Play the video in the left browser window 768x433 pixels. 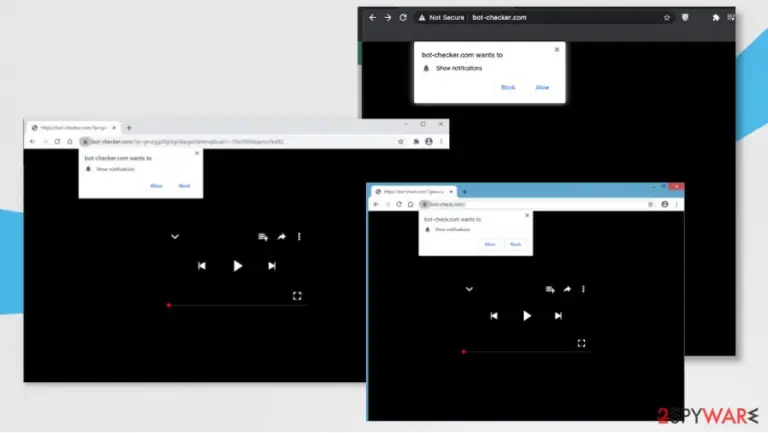pyautogui.click(x=238, y=266)
